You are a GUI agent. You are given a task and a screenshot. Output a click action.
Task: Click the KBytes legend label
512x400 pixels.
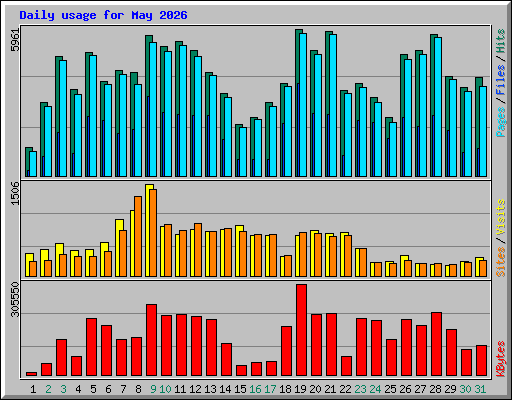[501, 359]
